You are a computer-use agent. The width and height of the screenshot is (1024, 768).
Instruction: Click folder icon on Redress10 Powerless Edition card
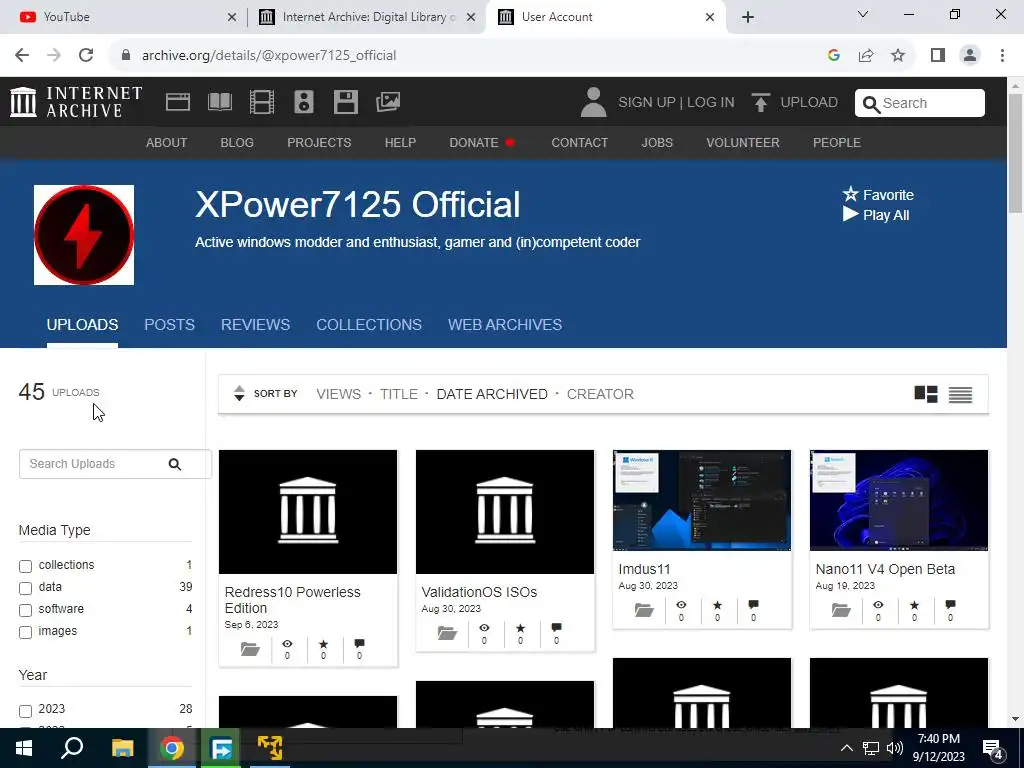(x=250, y=649)
